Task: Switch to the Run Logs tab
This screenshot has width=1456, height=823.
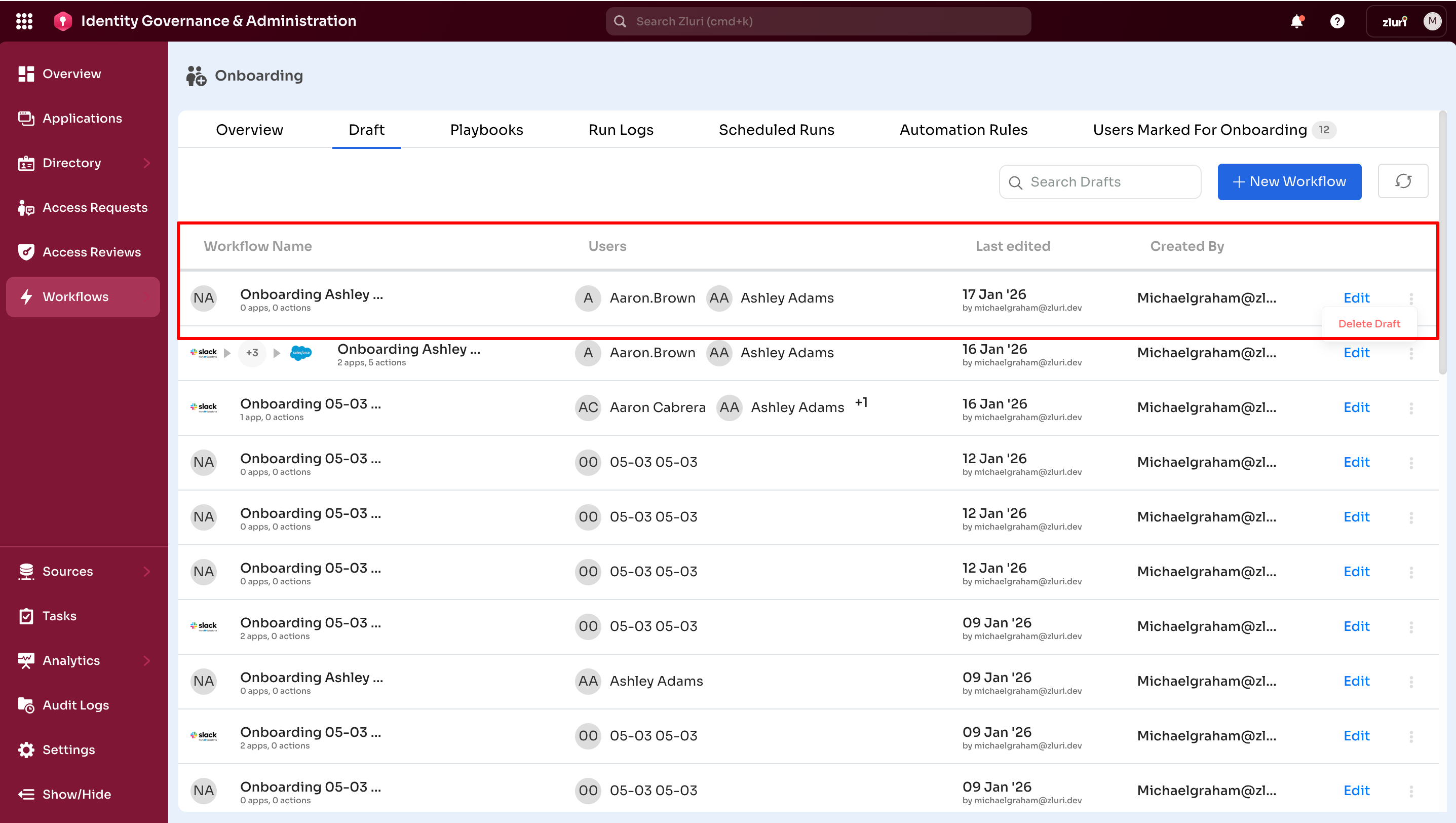Action: pyautogui.click(x=621, y=130)
